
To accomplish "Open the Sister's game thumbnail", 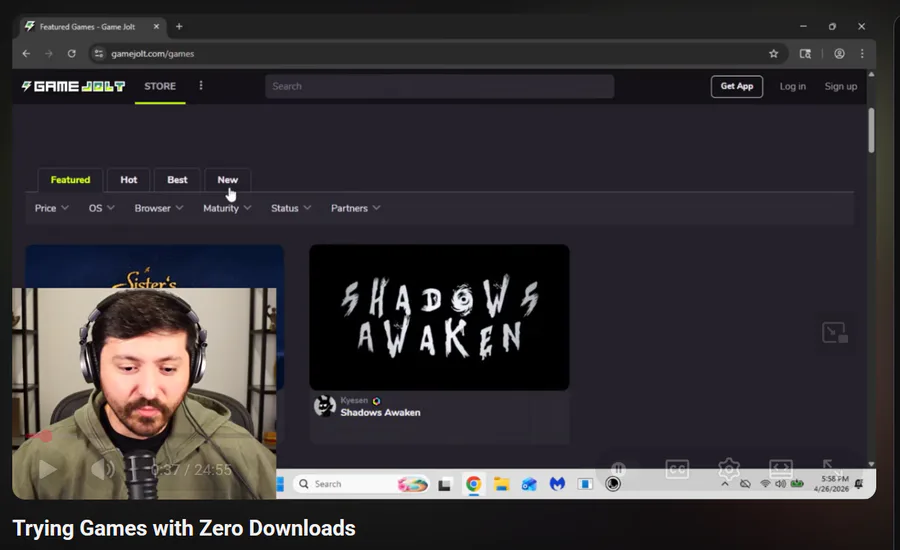I will 154,266.
